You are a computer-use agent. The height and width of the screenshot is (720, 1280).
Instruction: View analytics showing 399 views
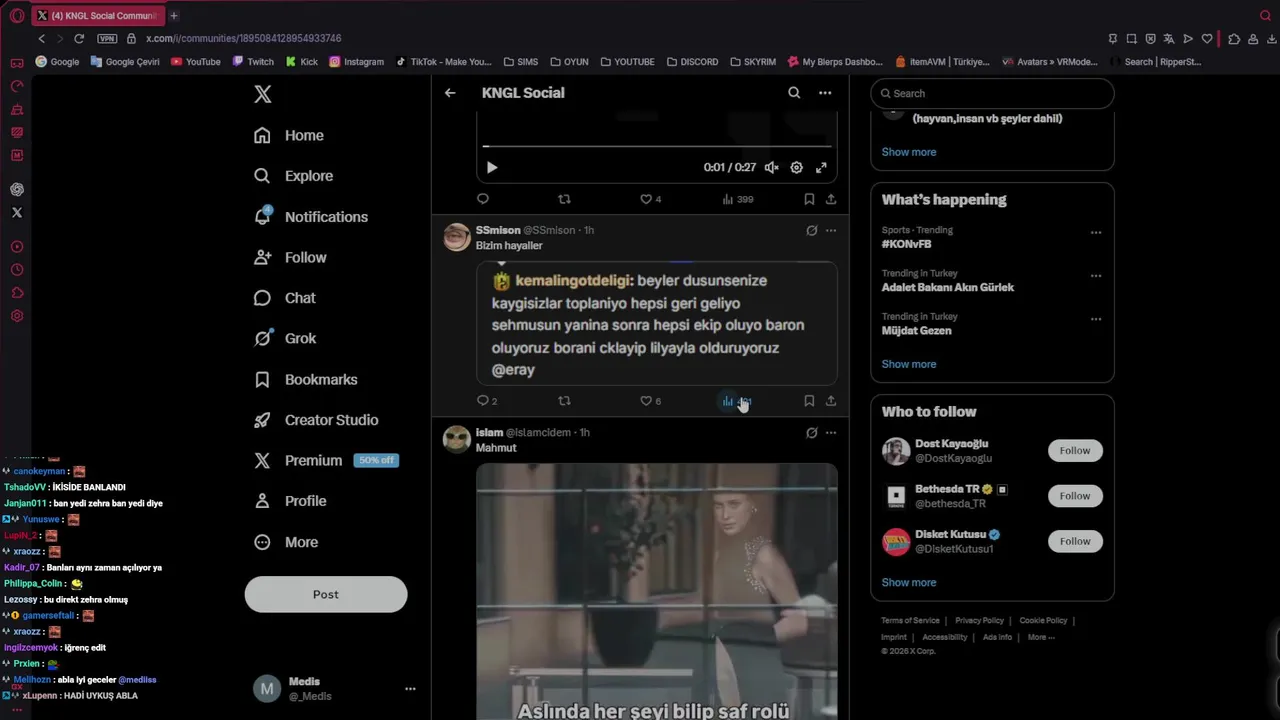pyautogui.click(x=738, y=199)
